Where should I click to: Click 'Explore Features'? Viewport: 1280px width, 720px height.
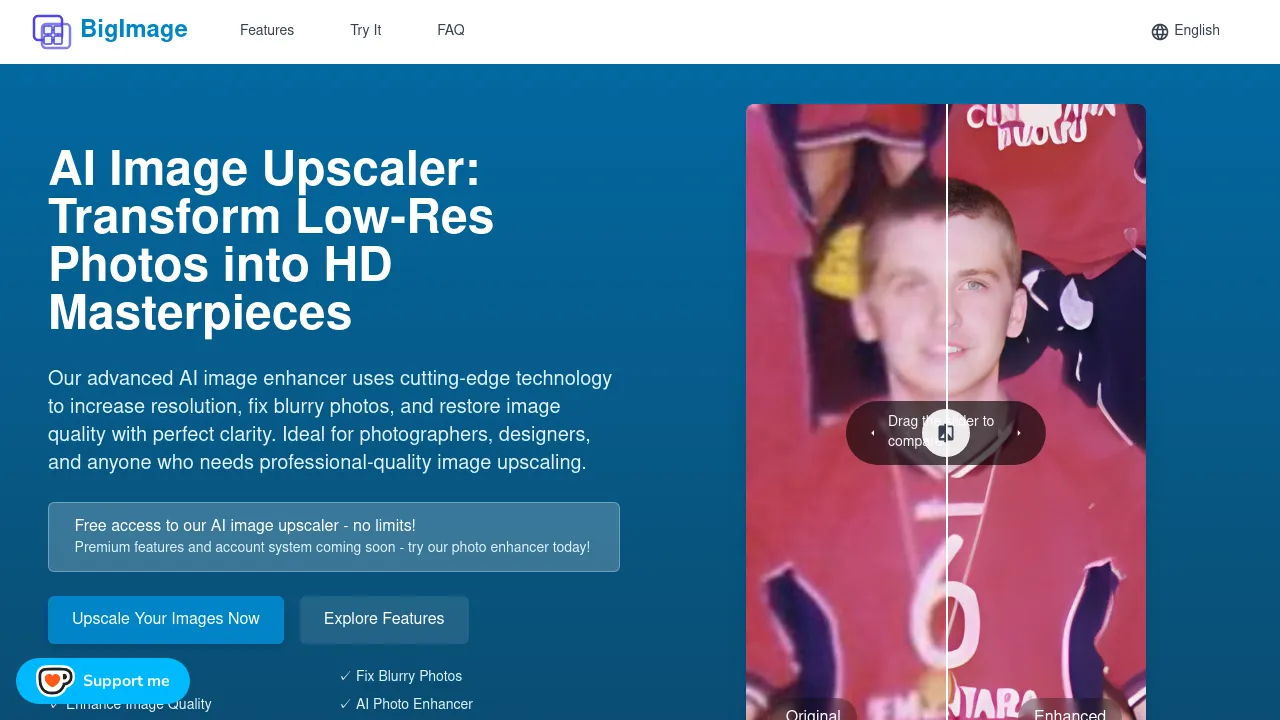384,619
